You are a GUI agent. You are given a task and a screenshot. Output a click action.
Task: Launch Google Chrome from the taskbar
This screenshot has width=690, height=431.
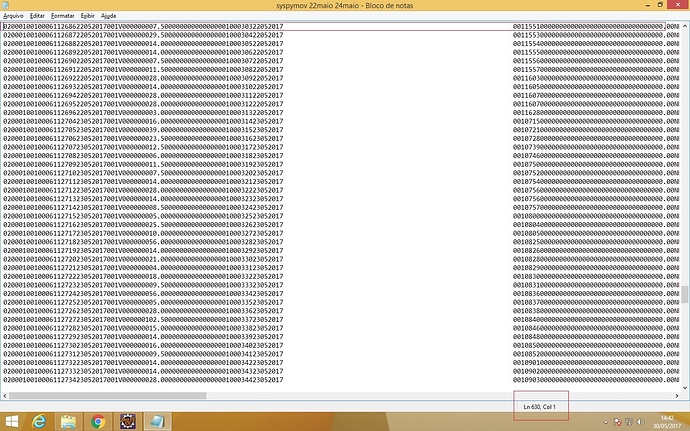pyautogui.click(x=98, y=422)
